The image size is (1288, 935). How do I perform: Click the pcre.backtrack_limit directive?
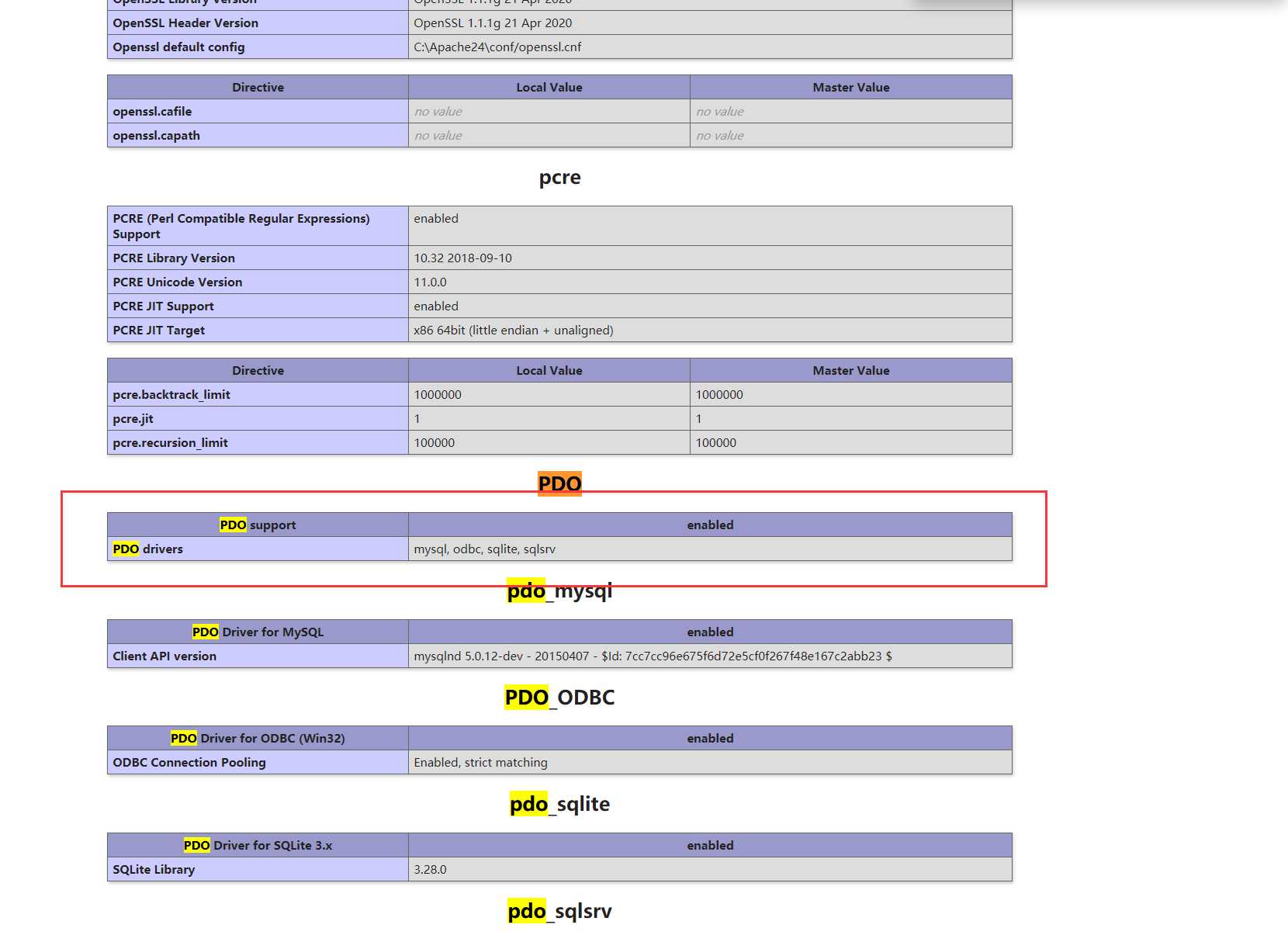[x=171, y=395]
